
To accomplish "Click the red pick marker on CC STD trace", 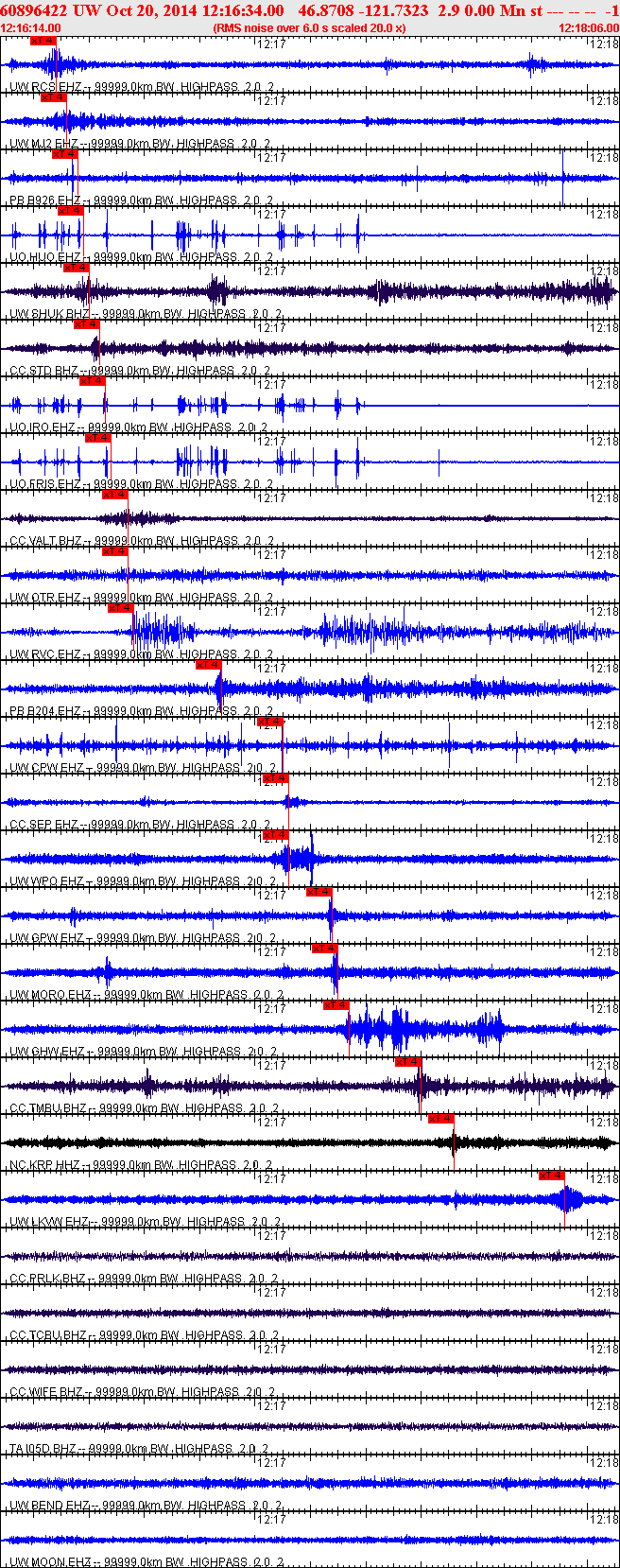I will [x=87, y=324].
